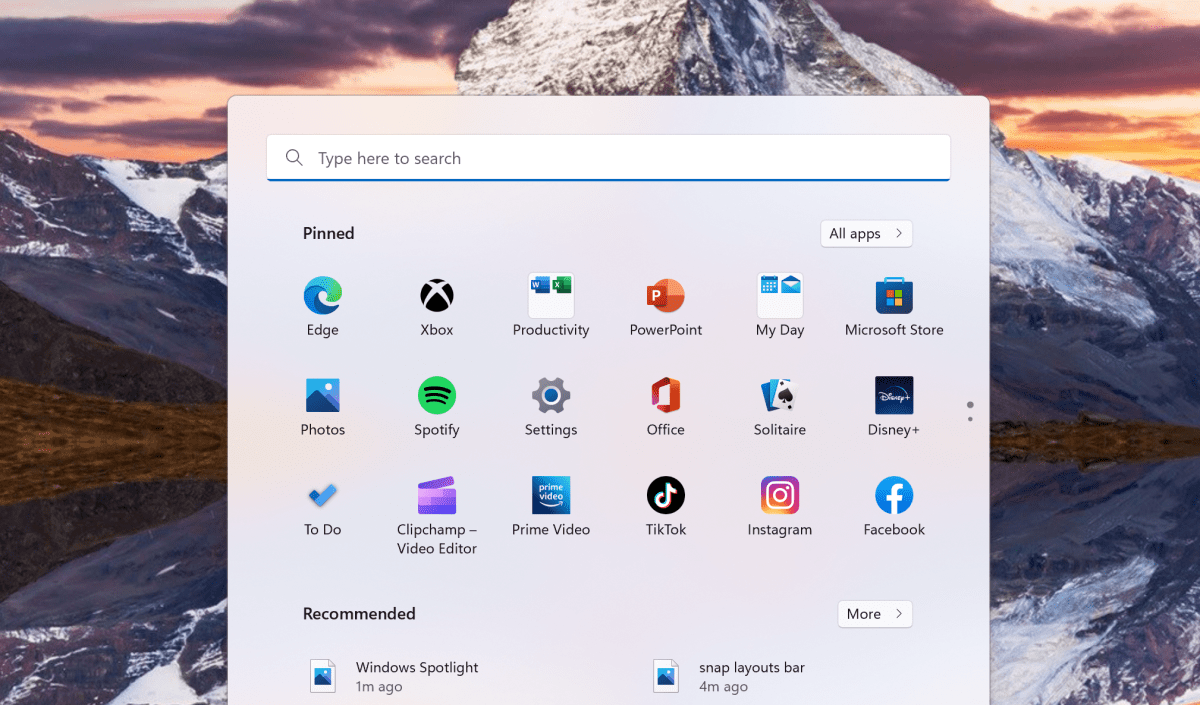
Task: Select the first pinned page dot
Action: point(970,404)
